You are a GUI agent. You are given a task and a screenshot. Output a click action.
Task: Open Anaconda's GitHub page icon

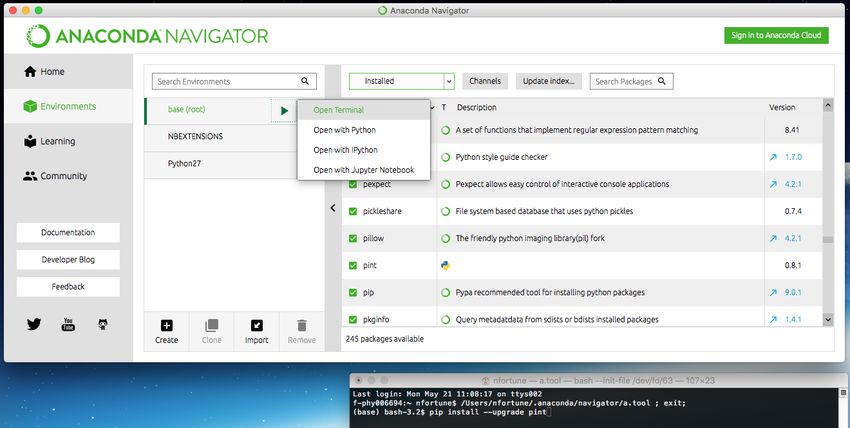pos(103,324)
